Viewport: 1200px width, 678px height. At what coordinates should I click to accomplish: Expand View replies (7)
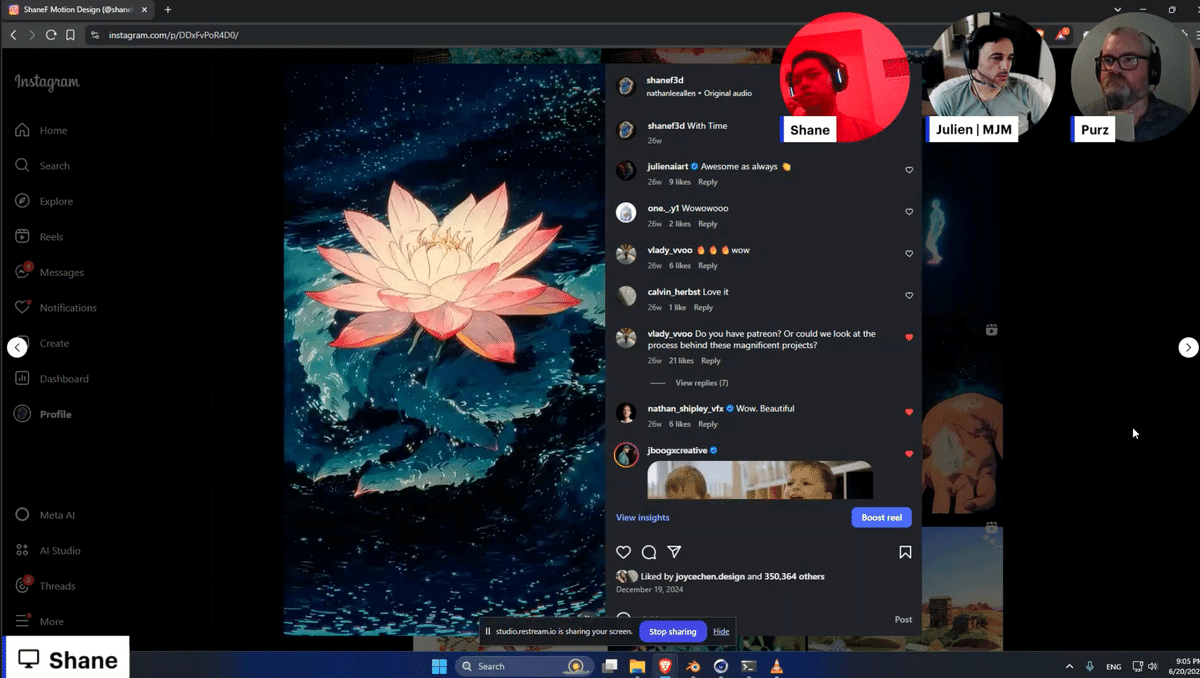[x=701, y=383]
